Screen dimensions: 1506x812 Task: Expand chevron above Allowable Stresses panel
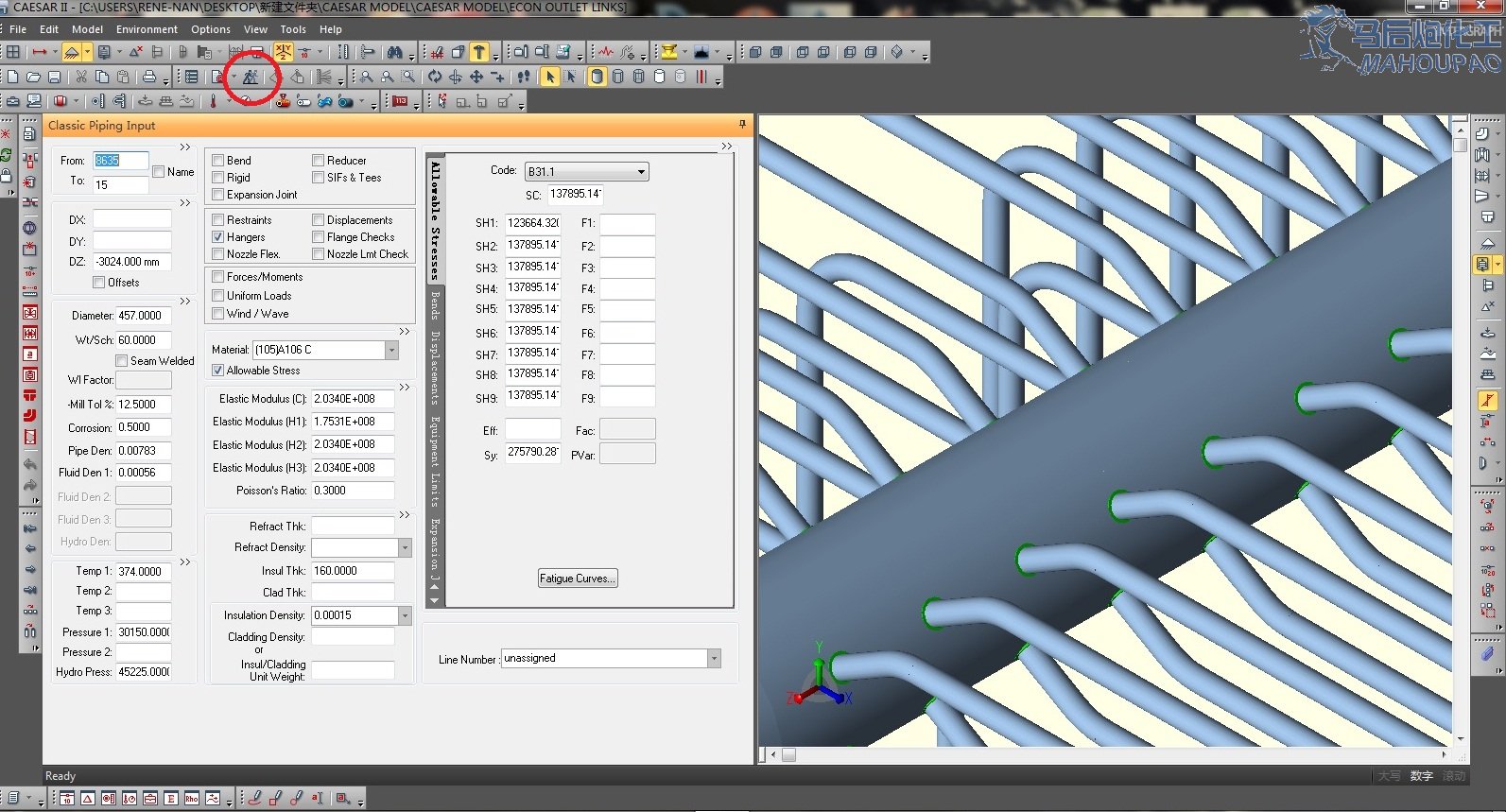(727, 147)
